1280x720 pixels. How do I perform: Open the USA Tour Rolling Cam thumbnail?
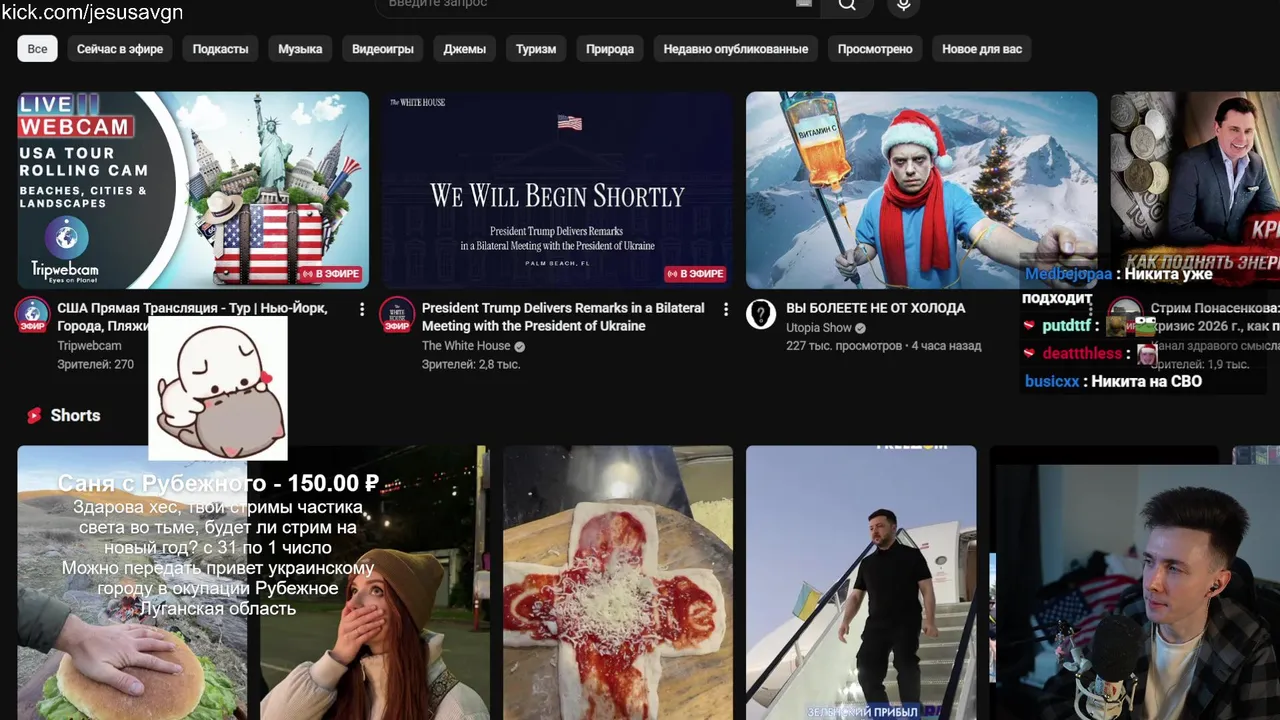[x=193, y=190]
